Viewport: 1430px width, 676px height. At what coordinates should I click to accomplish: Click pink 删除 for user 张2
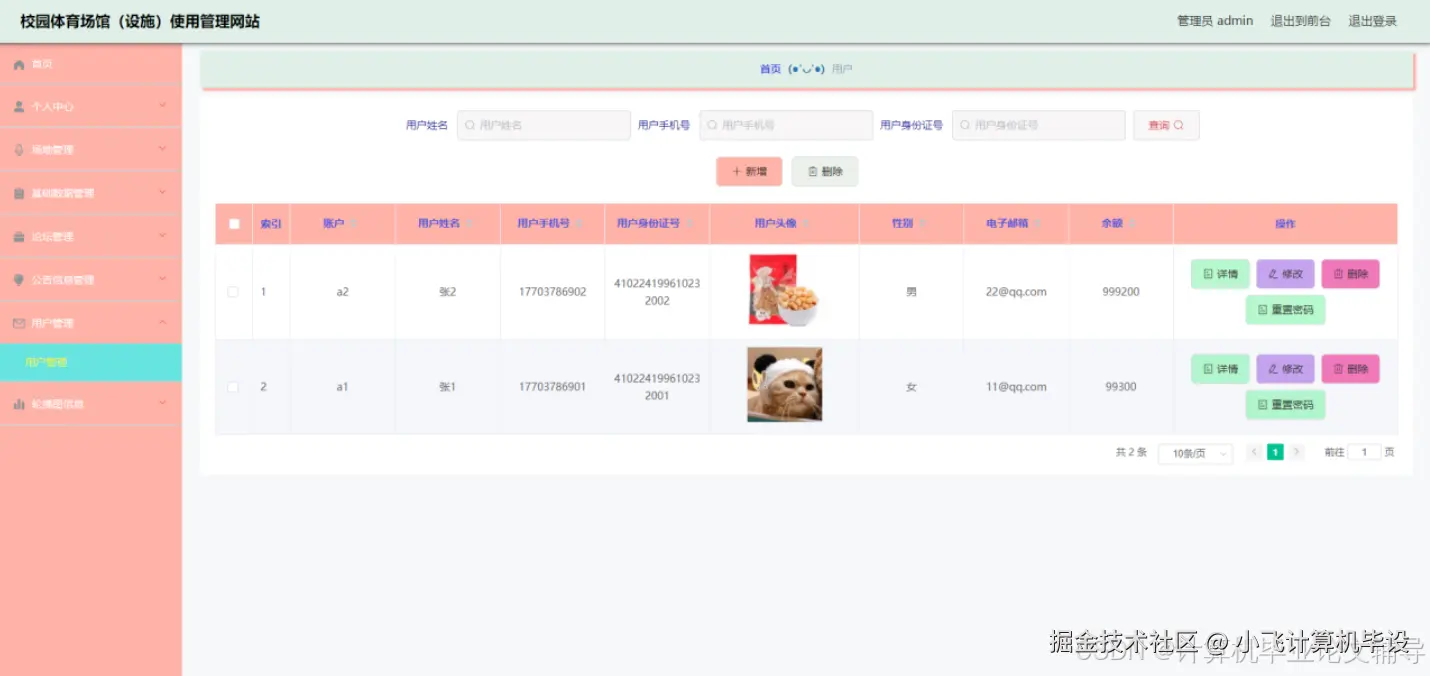coord(1350,274)
